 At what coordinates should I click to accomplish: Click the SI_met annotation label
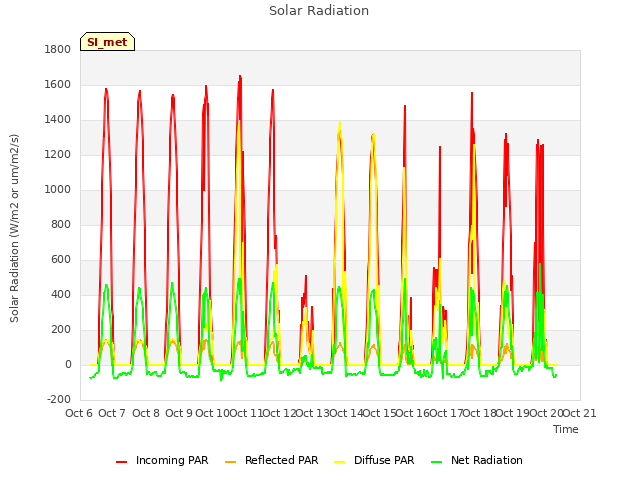click(x=107, y=42)
